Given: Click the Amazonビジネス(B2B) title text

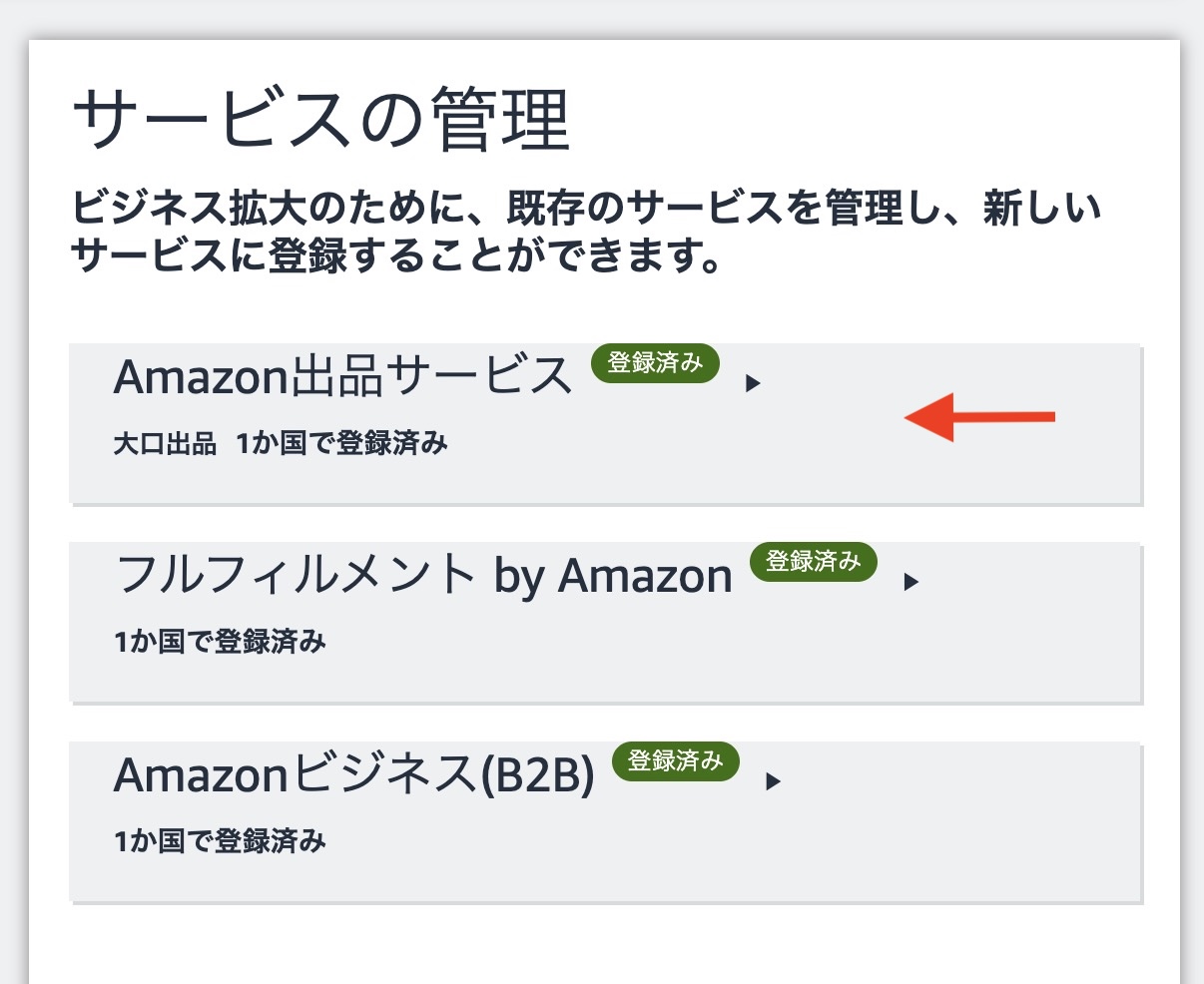Looking at the screenshot, I should point(351,774).
